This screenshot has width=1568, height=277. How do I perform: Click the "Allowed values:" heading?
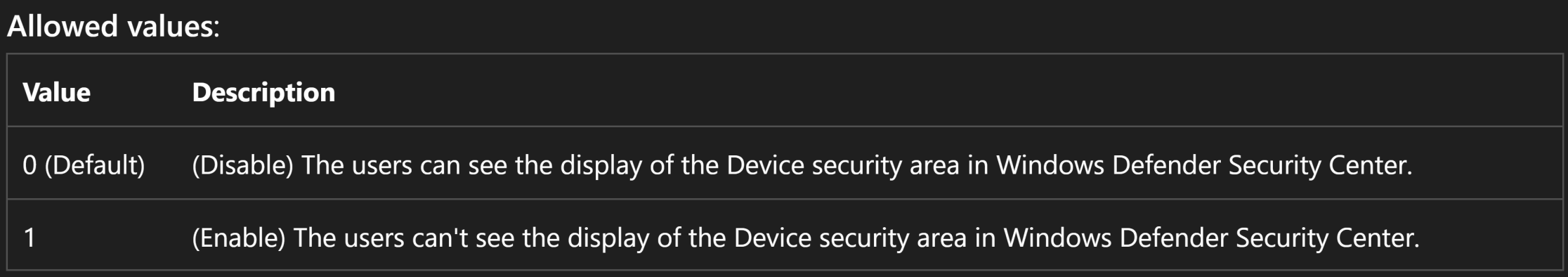pos(113,27)
